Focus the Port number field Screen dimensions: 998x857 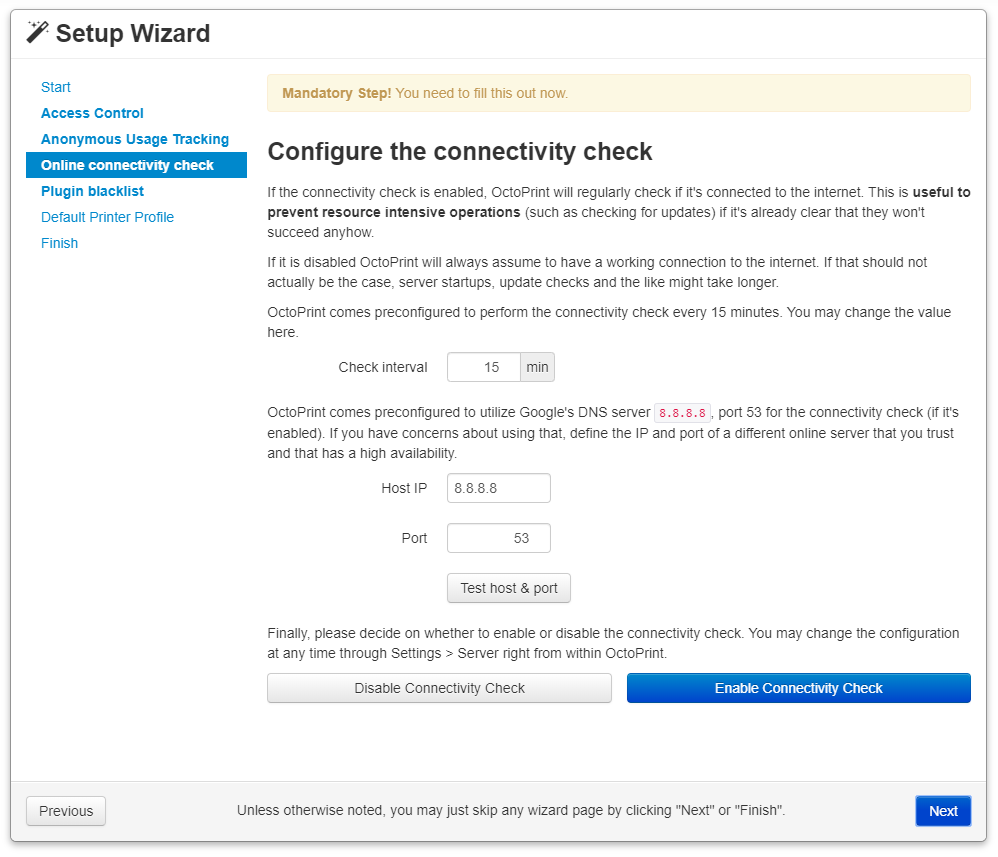498,539
